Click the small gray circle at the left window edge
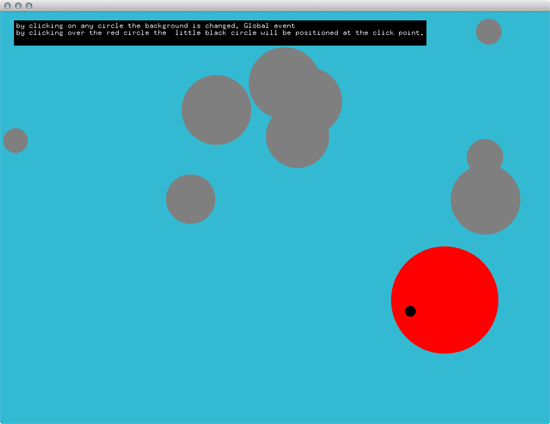The width and height of the screenshot is (550, 424). (15, 141)
